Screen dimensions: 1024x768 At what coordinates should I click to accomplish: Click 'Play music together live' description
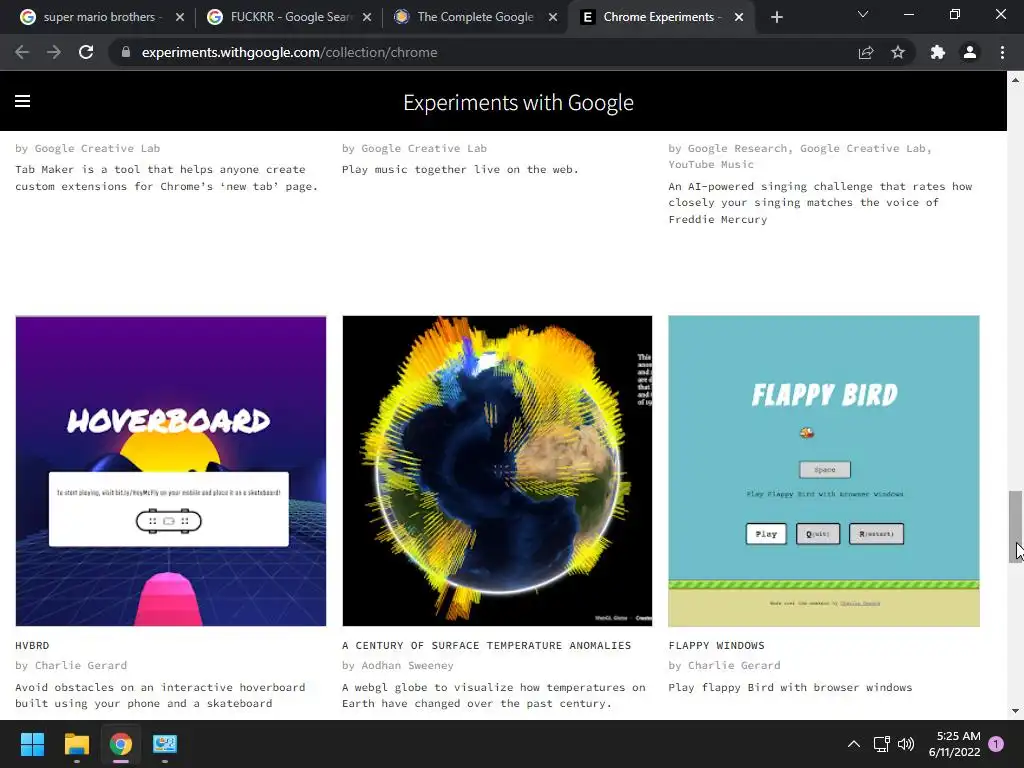[460, 169]
